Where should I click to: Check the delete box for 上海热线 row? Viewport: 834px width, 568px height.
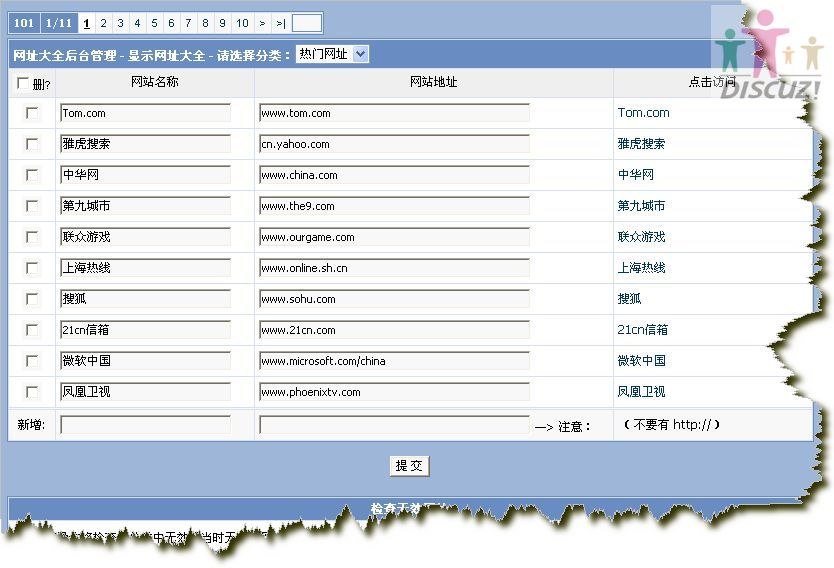point(32,268)
